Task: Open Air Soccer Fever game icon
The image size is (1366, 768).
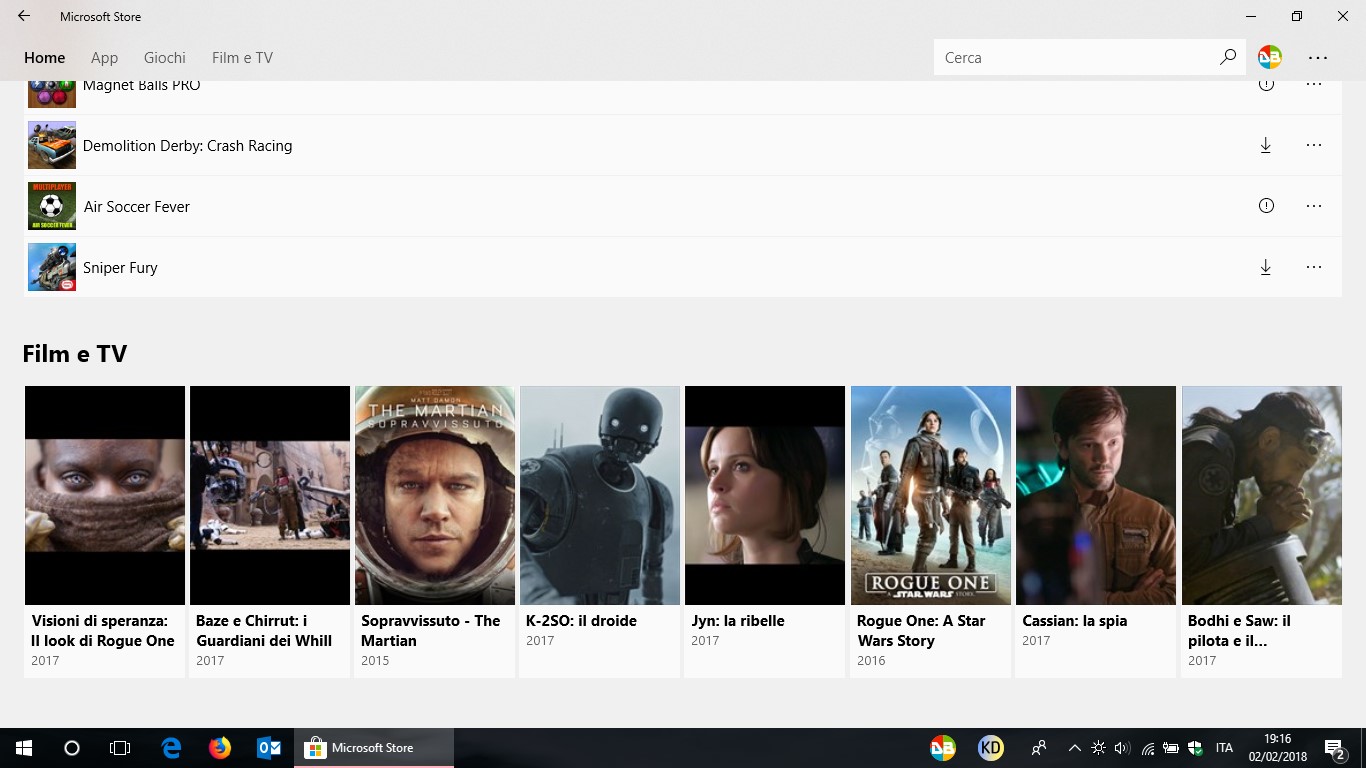Action: (x=52, y=206)
